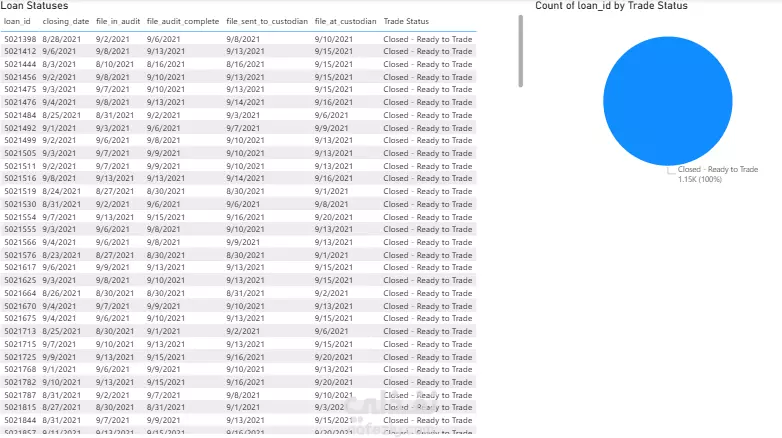782x438 pixels.
Task: Select loan_id cell 5021511
Action: tap(20, 166)
